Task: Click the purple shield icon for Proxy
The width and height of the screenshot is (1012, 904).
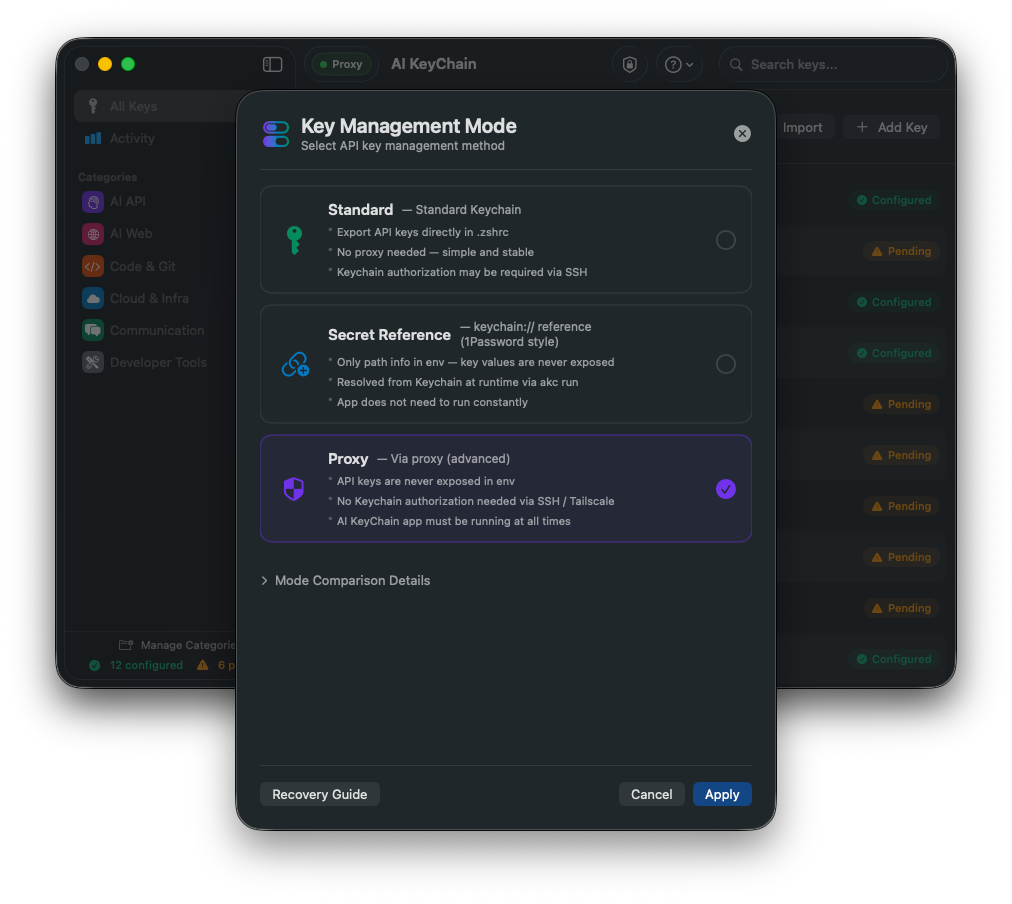Action: [x=294, y=489]
